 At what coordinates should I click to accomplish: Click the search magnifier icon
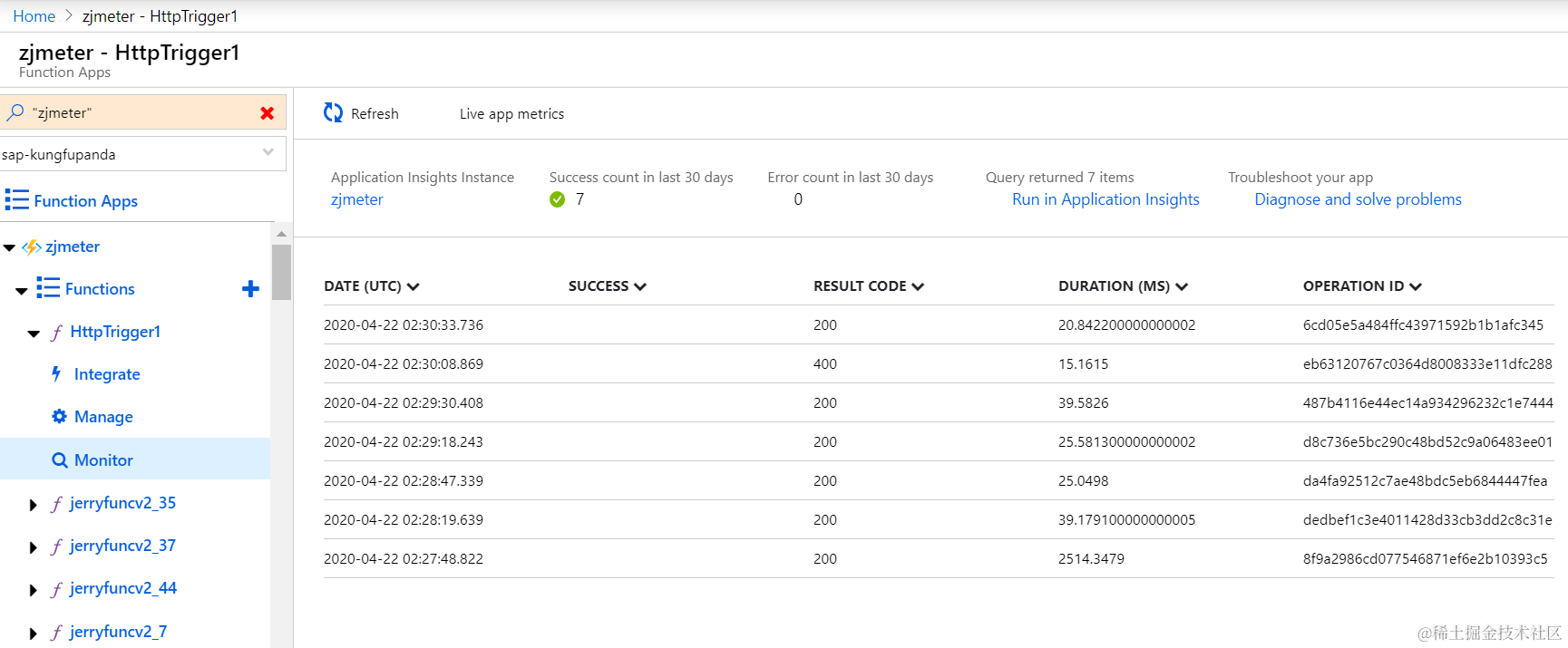pyautogui.click(x=15, y=113)
